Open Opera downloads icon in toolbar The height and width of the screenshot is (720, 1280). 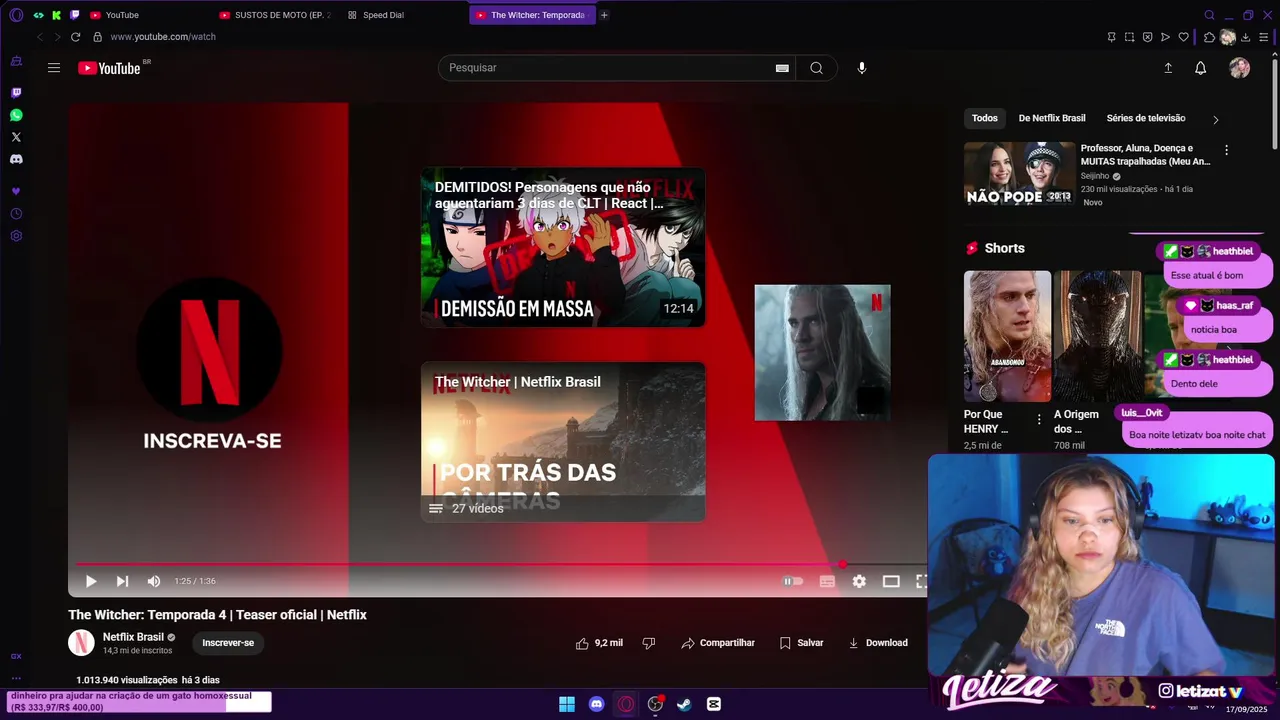coord(1246,37)
